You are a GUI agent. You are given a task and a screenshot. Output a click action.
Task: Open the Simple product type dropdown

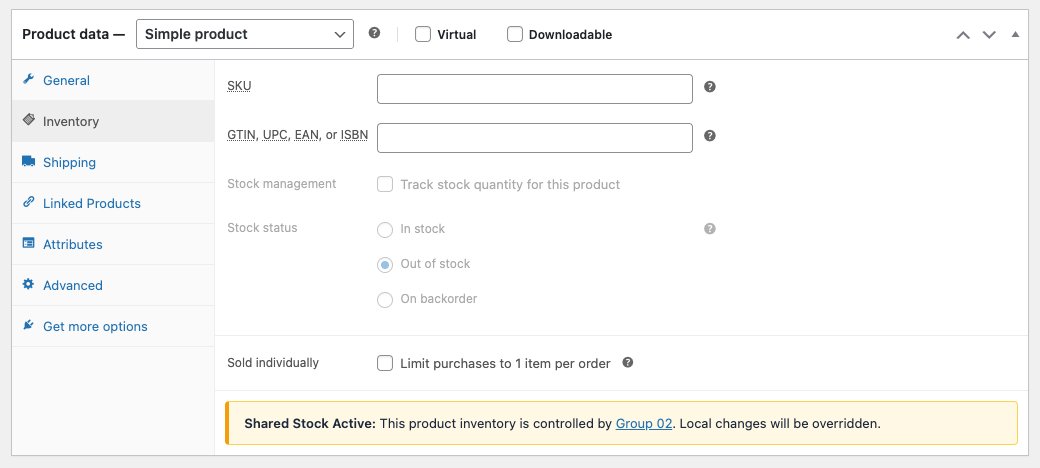point(244,34)
